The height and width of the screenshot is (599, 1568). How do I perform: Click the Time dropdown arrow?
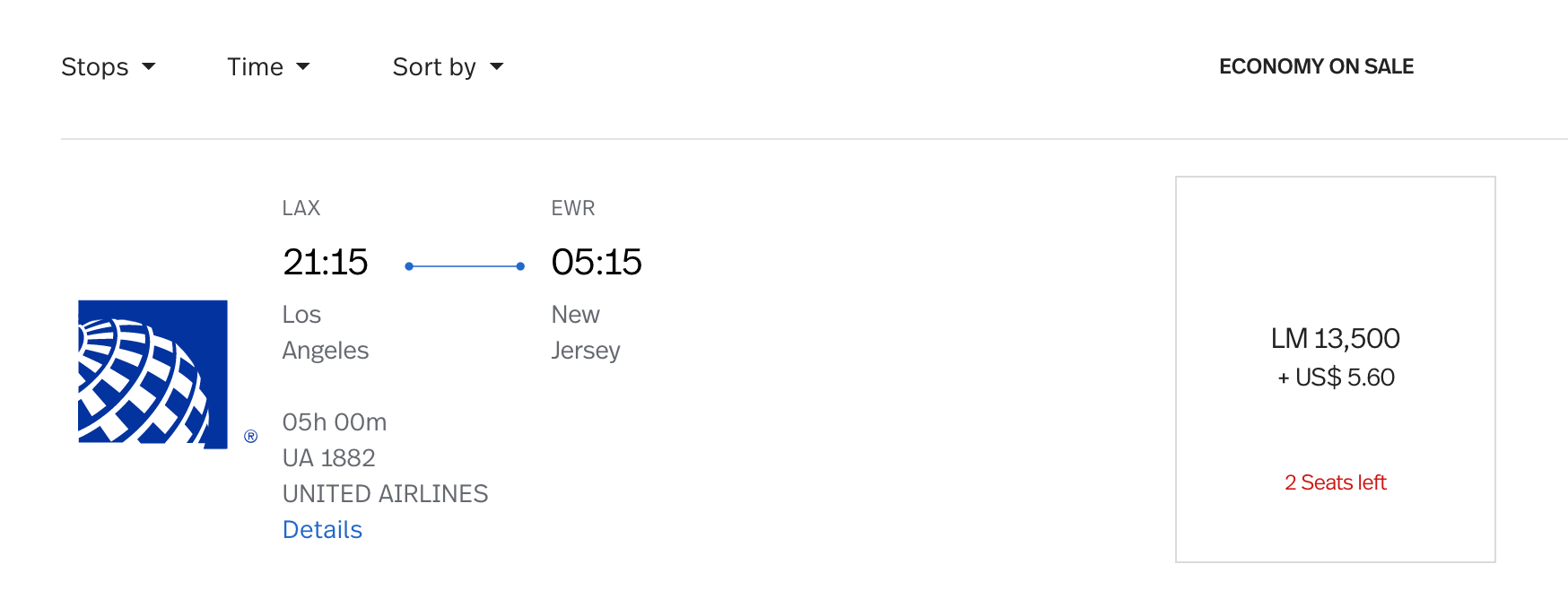(303, 67)
